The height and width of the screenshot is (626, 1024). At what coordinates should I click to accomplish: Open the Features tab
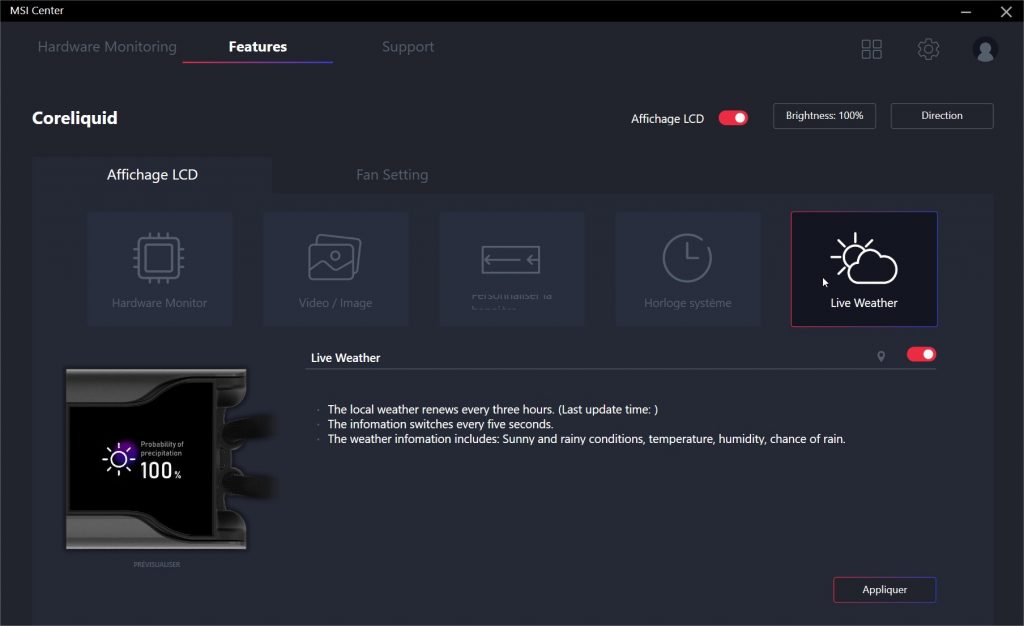[x=257, y=46]
